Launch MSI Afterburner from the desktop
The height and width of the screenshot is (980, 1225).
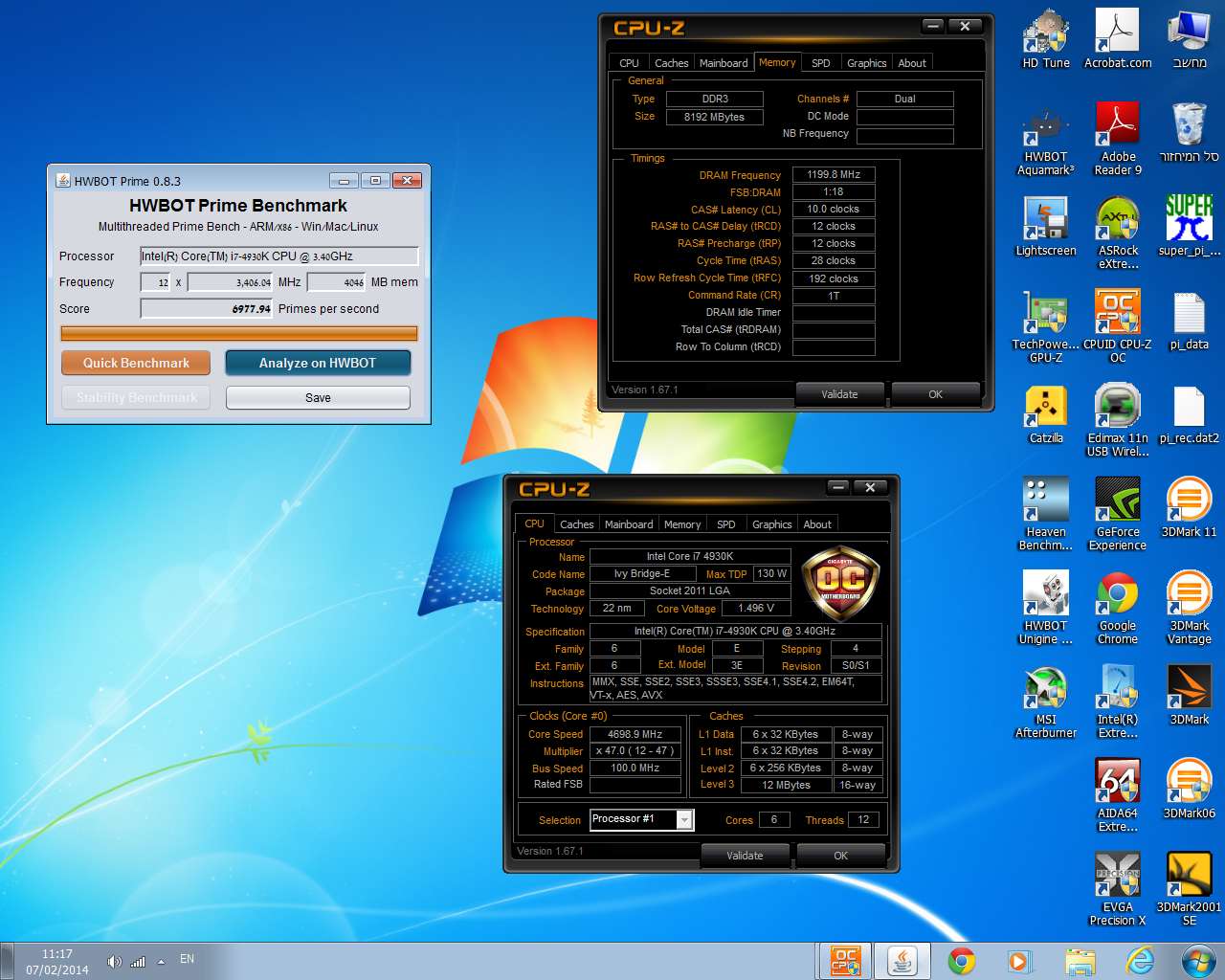(1046, 702)
